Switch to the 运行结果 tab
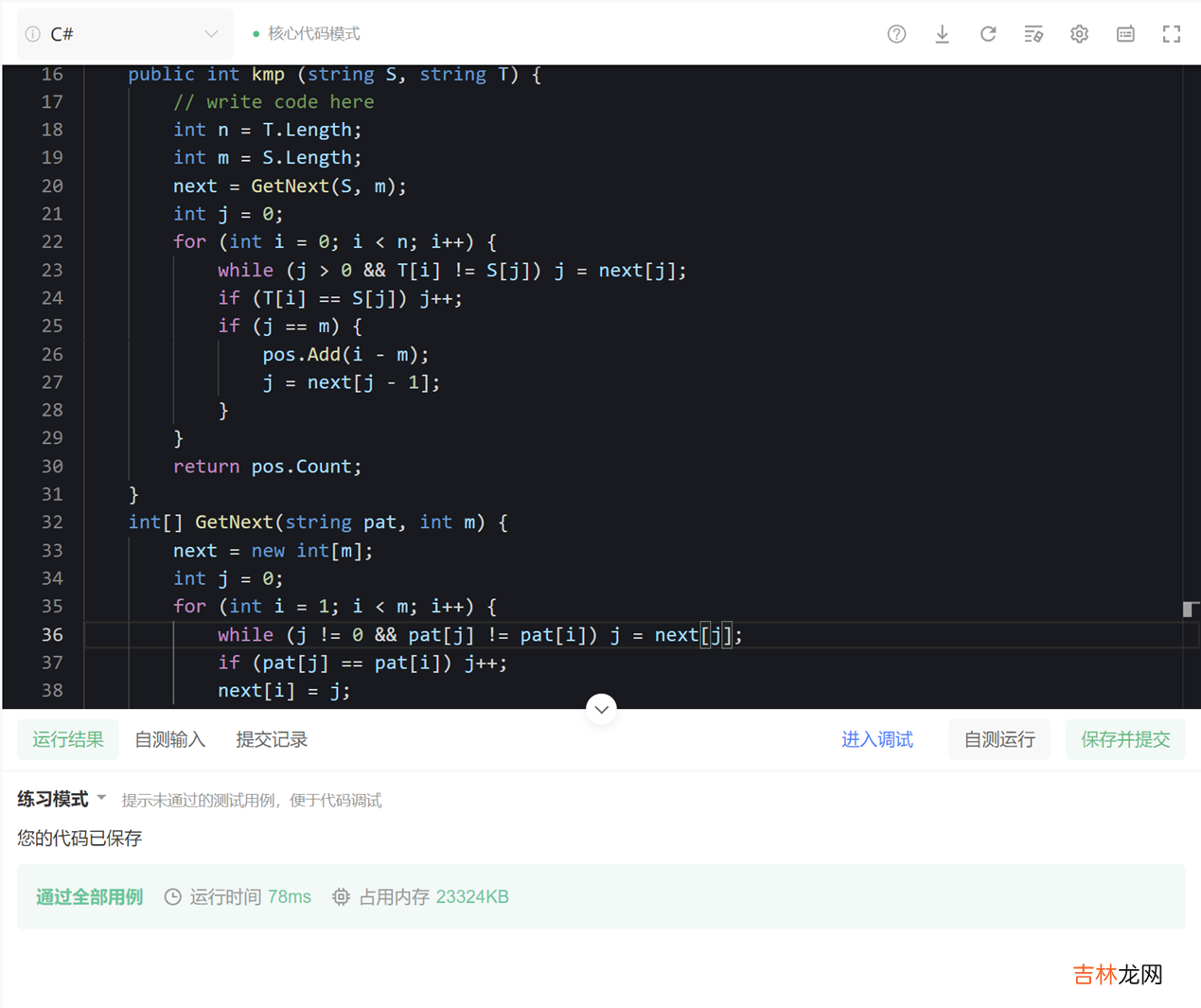The width and height of the screenshot is (1201, 1008). point(68,739)
